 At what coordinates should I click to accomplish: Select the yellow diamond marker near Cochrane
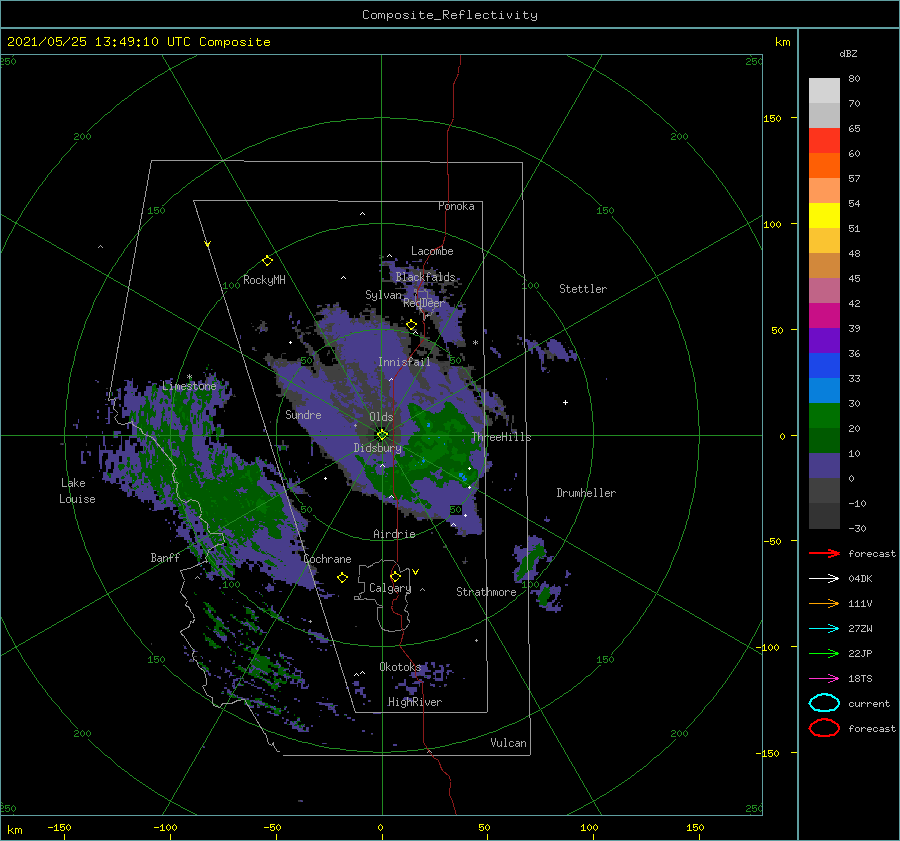342,577
